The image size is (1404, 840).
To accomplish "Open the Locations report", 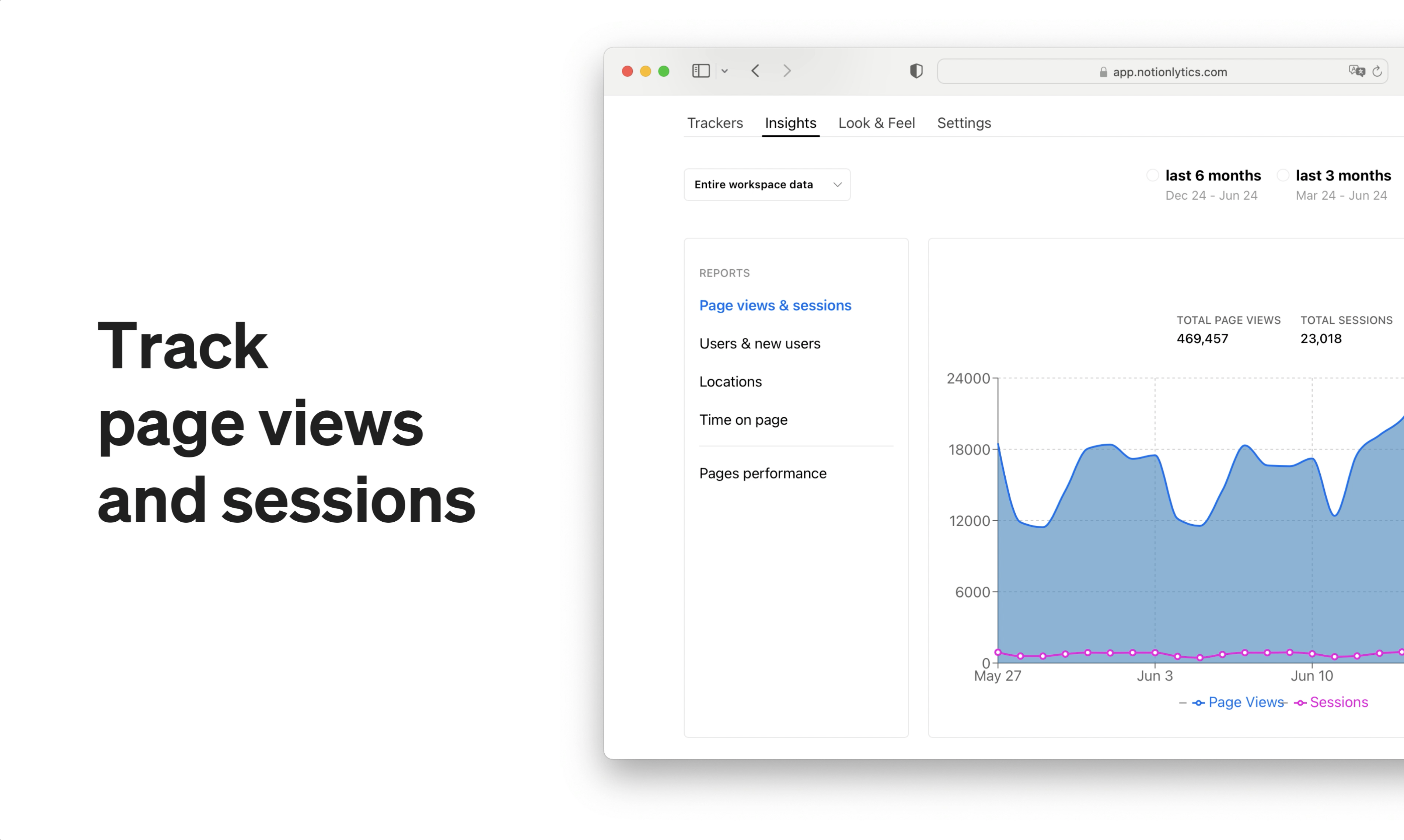I will click(x=730, y=382).
